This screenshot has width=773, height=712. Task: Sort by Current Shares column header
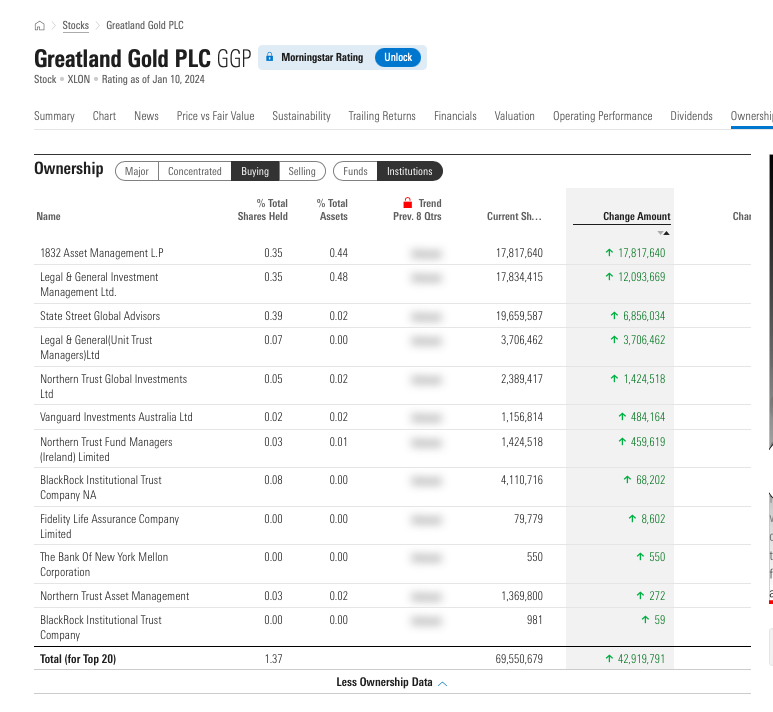(514, 216)
